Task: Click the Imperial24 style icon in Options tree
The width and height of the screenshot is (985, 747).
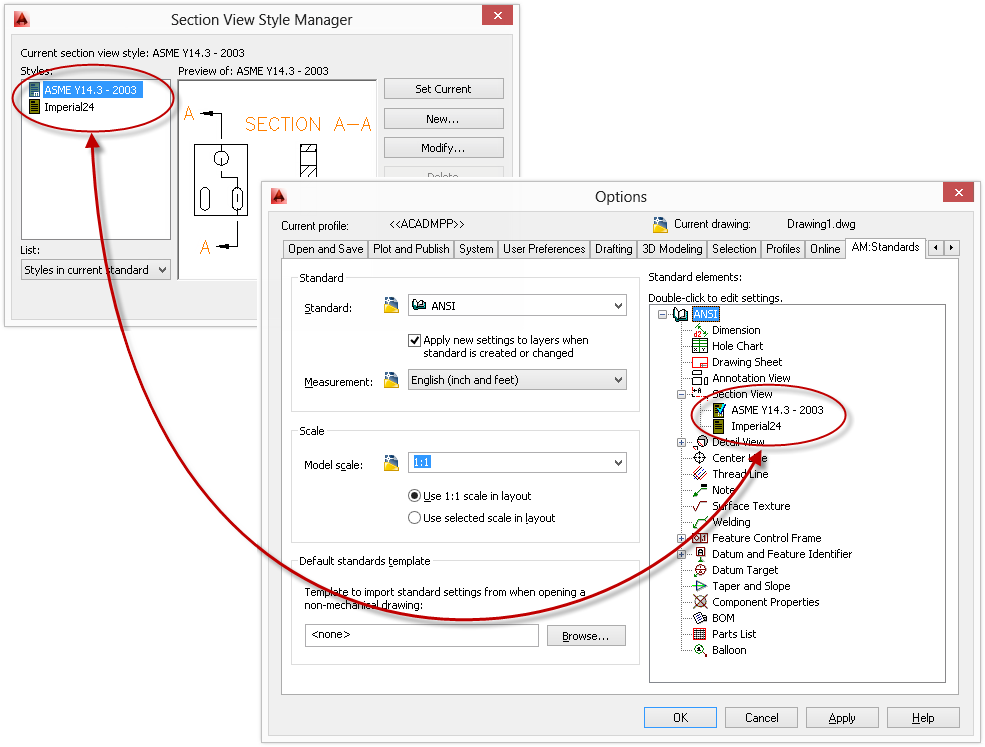Action: tap(719, 426)
